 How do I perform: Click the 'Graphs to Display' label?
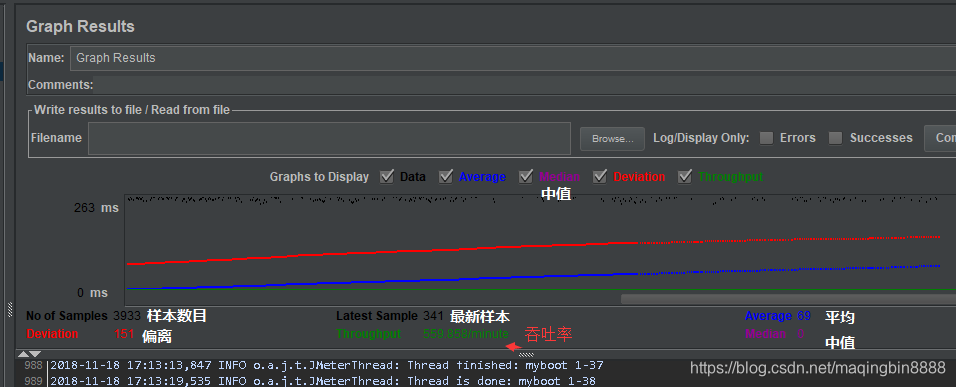[x=319, y=177]
